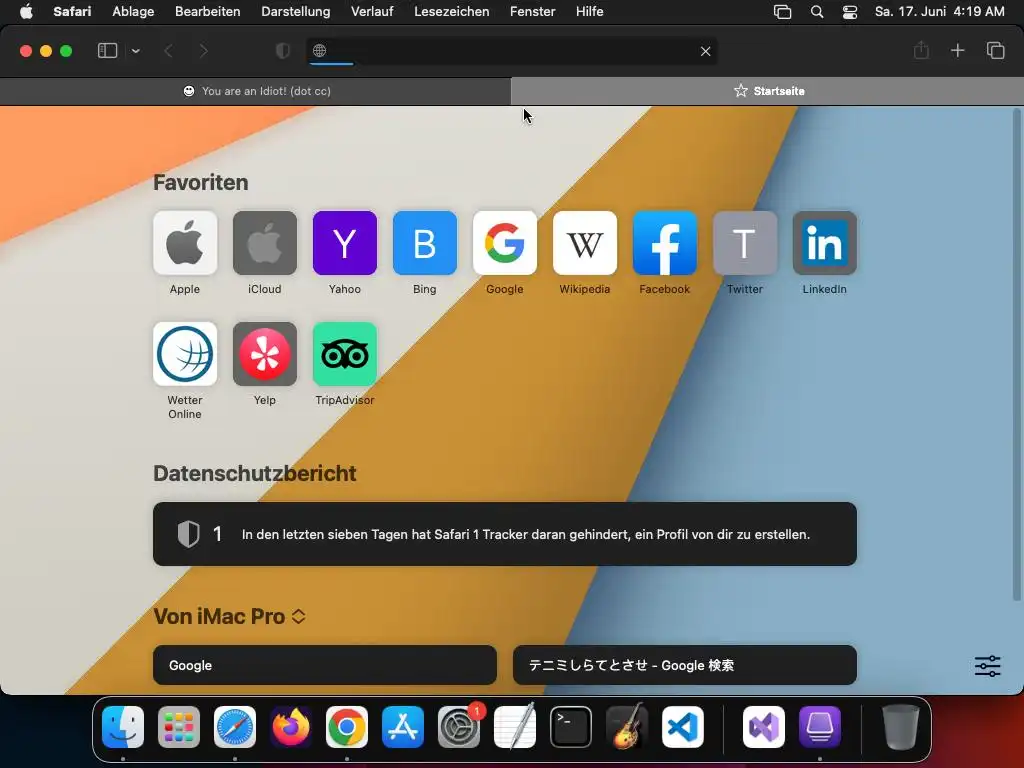Click the date and time in menu bar

tap(940, 12)
